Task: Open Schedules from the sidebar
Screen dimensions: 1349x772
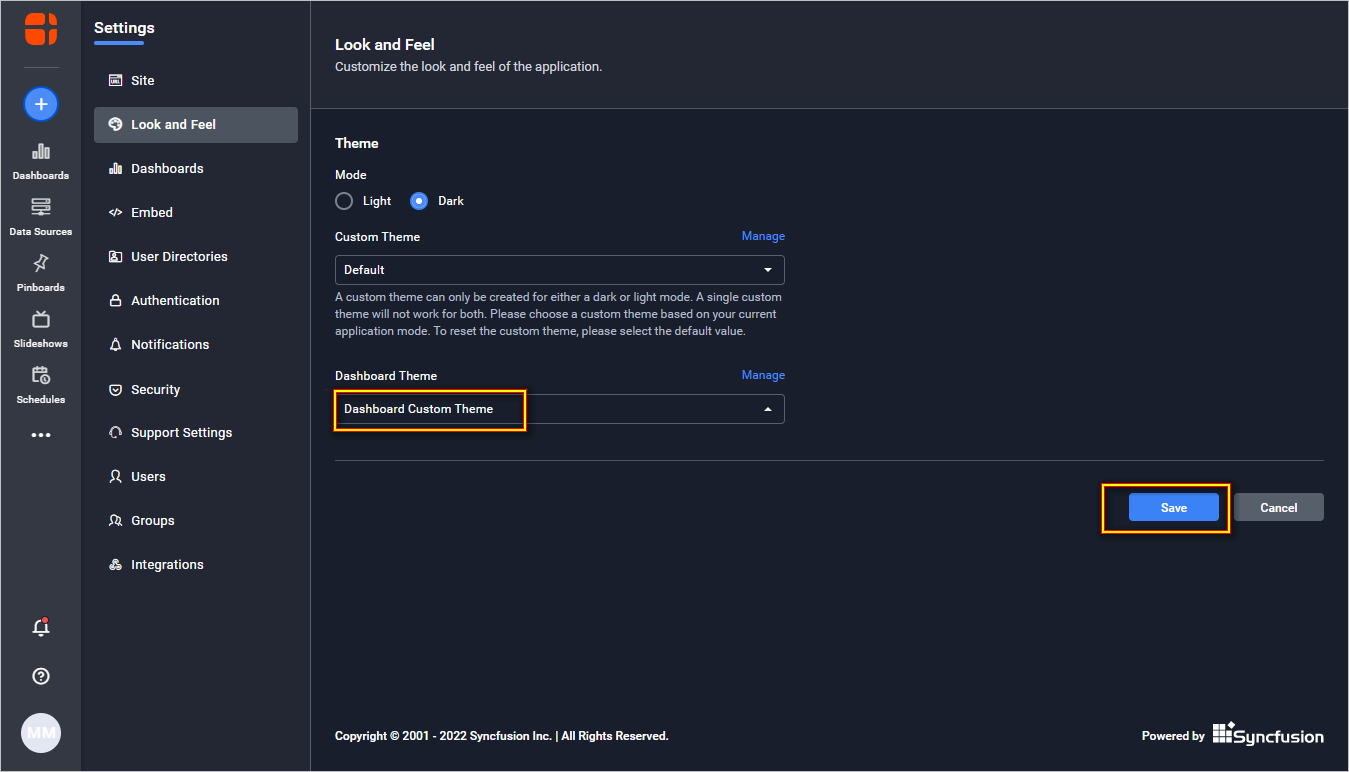Action: [x=41, y=385]
